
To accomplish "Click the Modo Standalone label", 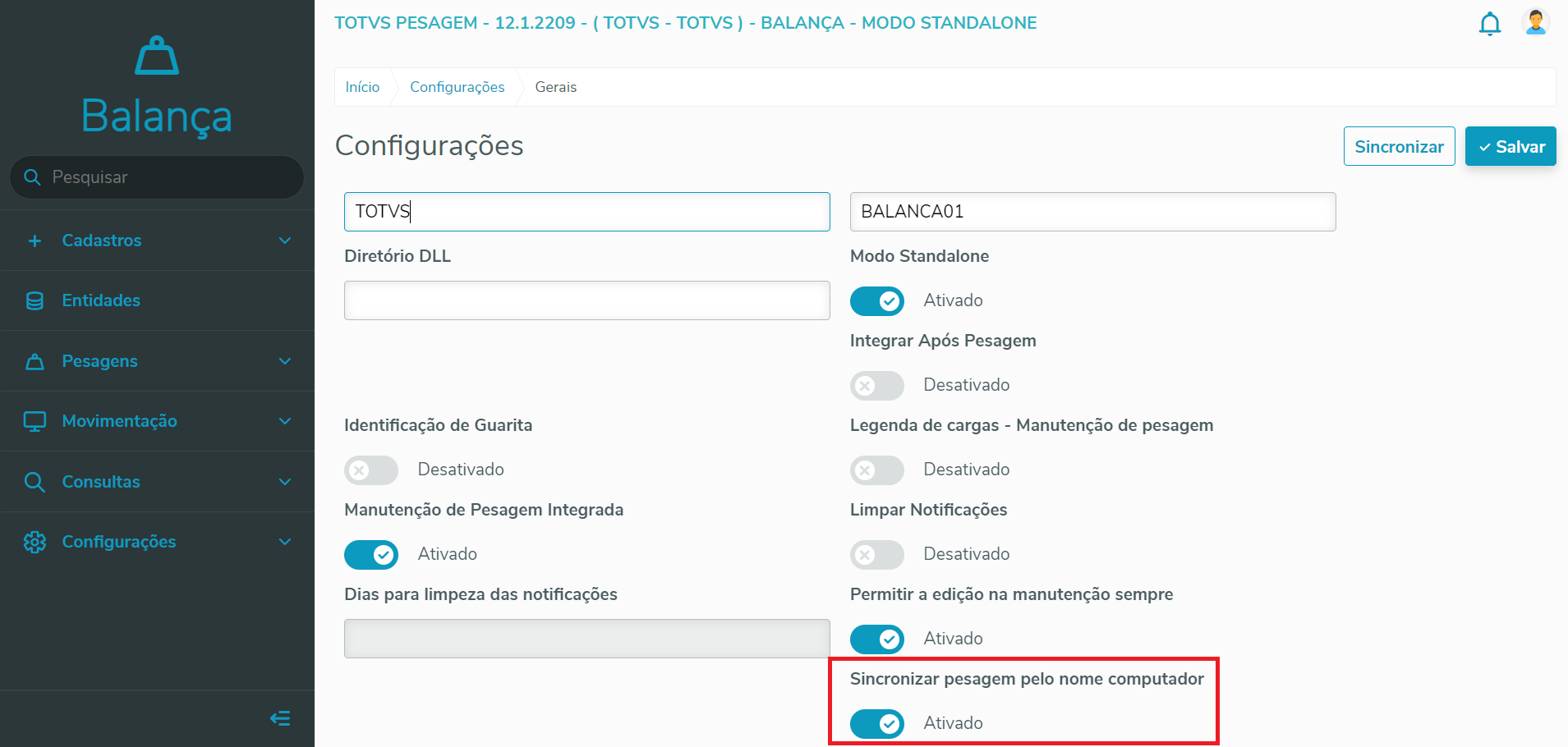I will (920, 256).
